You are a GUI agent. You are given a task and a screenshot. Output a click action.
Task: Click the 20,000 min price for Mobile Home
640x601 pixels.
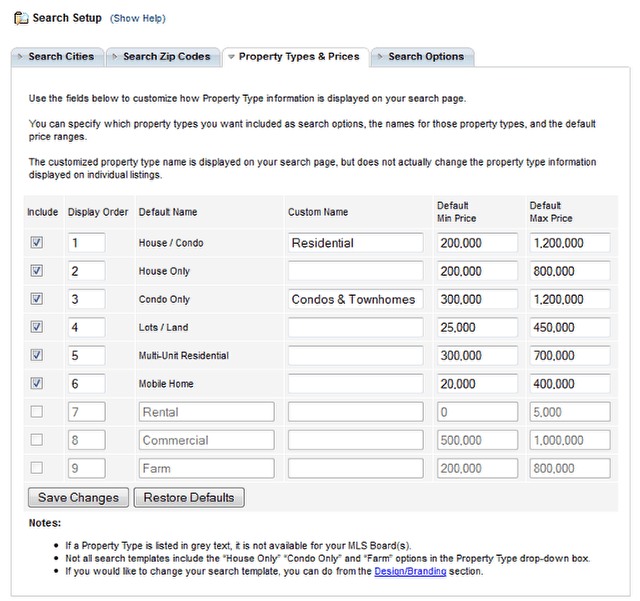[478, 384]
